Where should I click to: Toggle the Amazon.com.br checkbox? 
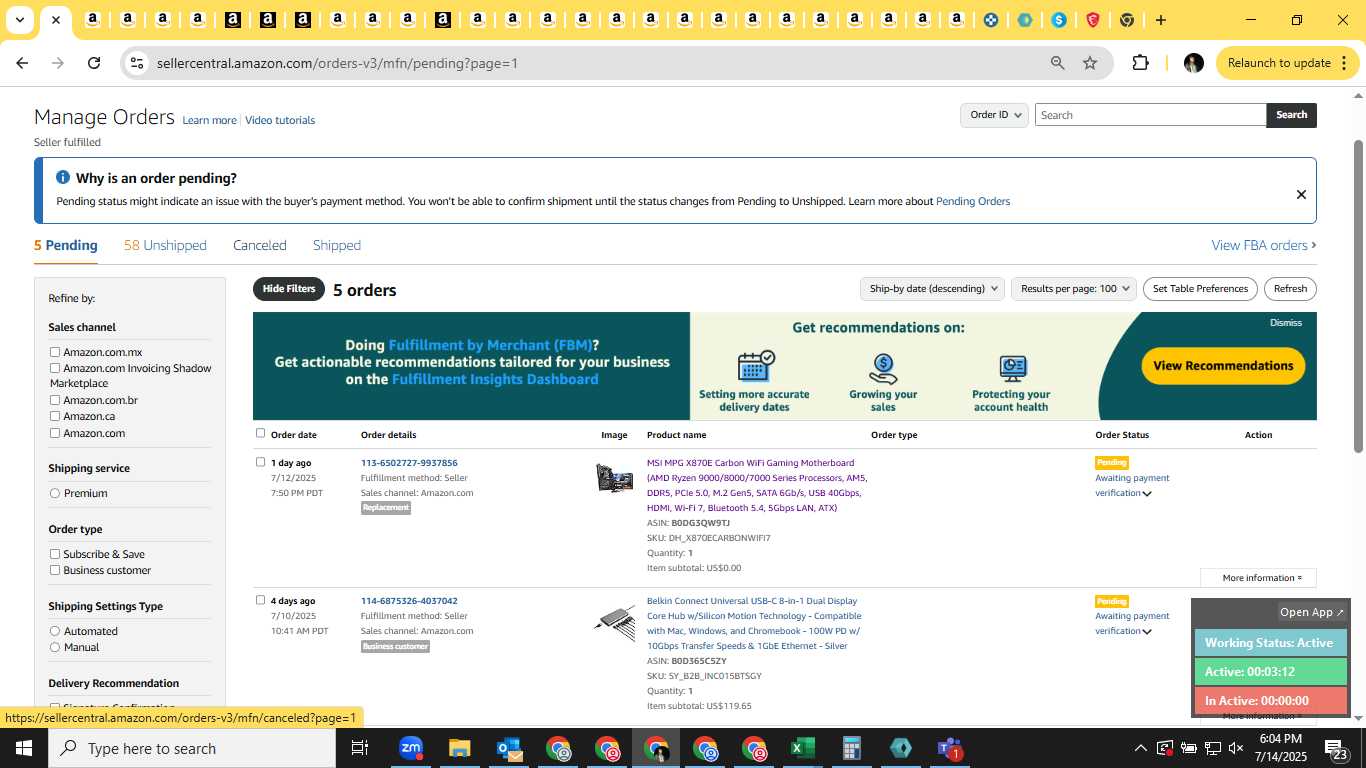click(x=55, y=400)
